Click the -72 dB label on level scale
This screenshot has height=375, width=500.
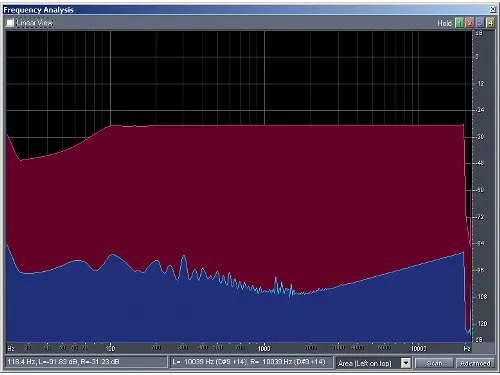click(480, 217)
